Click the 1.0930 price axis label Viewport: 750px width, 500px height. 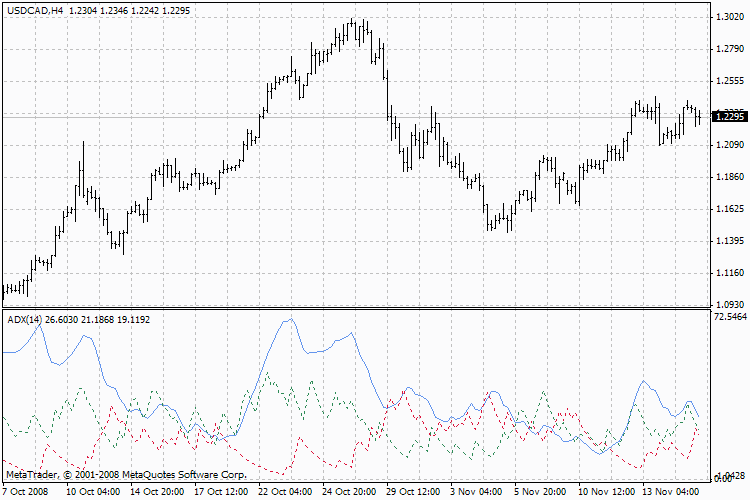pos(727,304)
